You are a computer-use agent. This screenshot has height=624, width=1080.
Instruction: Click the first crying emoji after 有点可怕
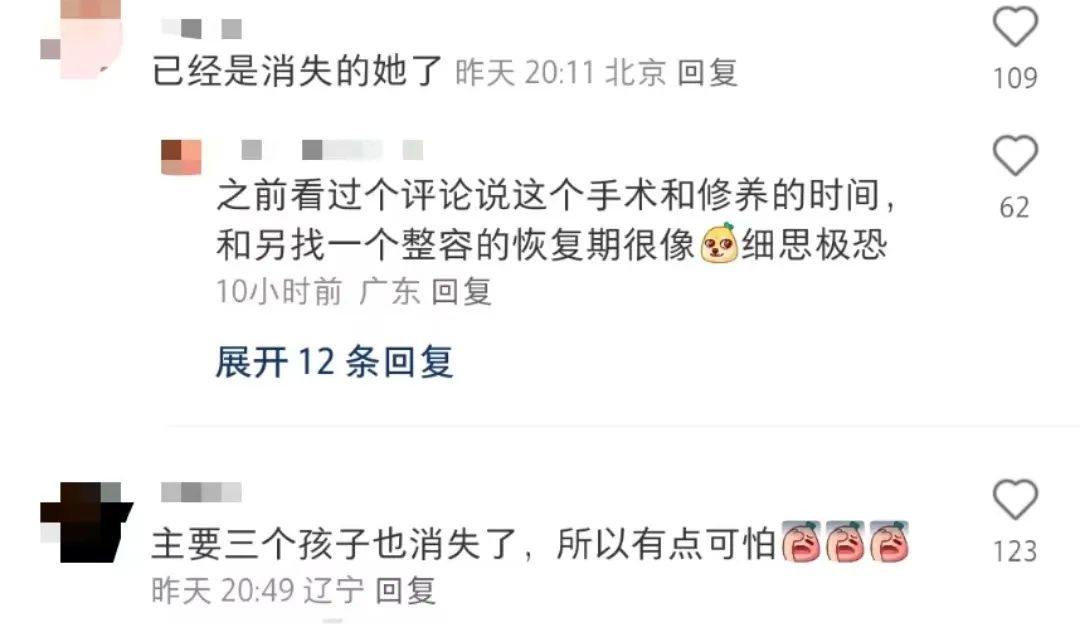801,542
